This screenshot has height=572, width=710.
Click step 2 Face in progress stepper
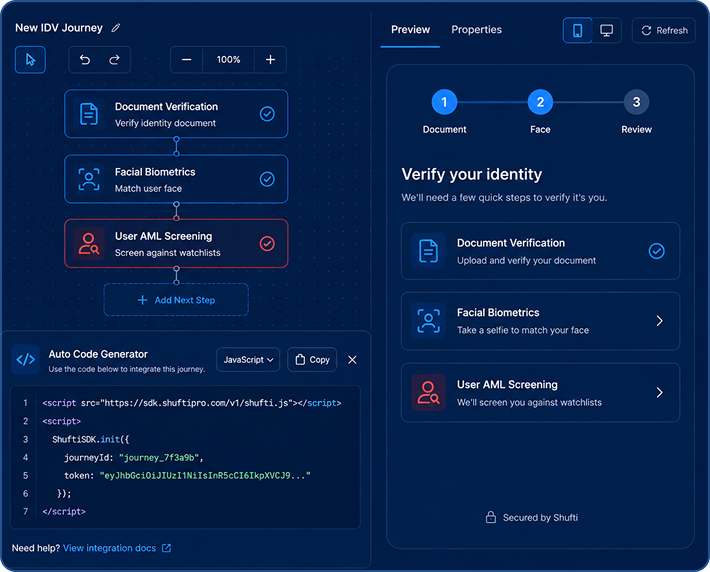[x=540, y=102]
